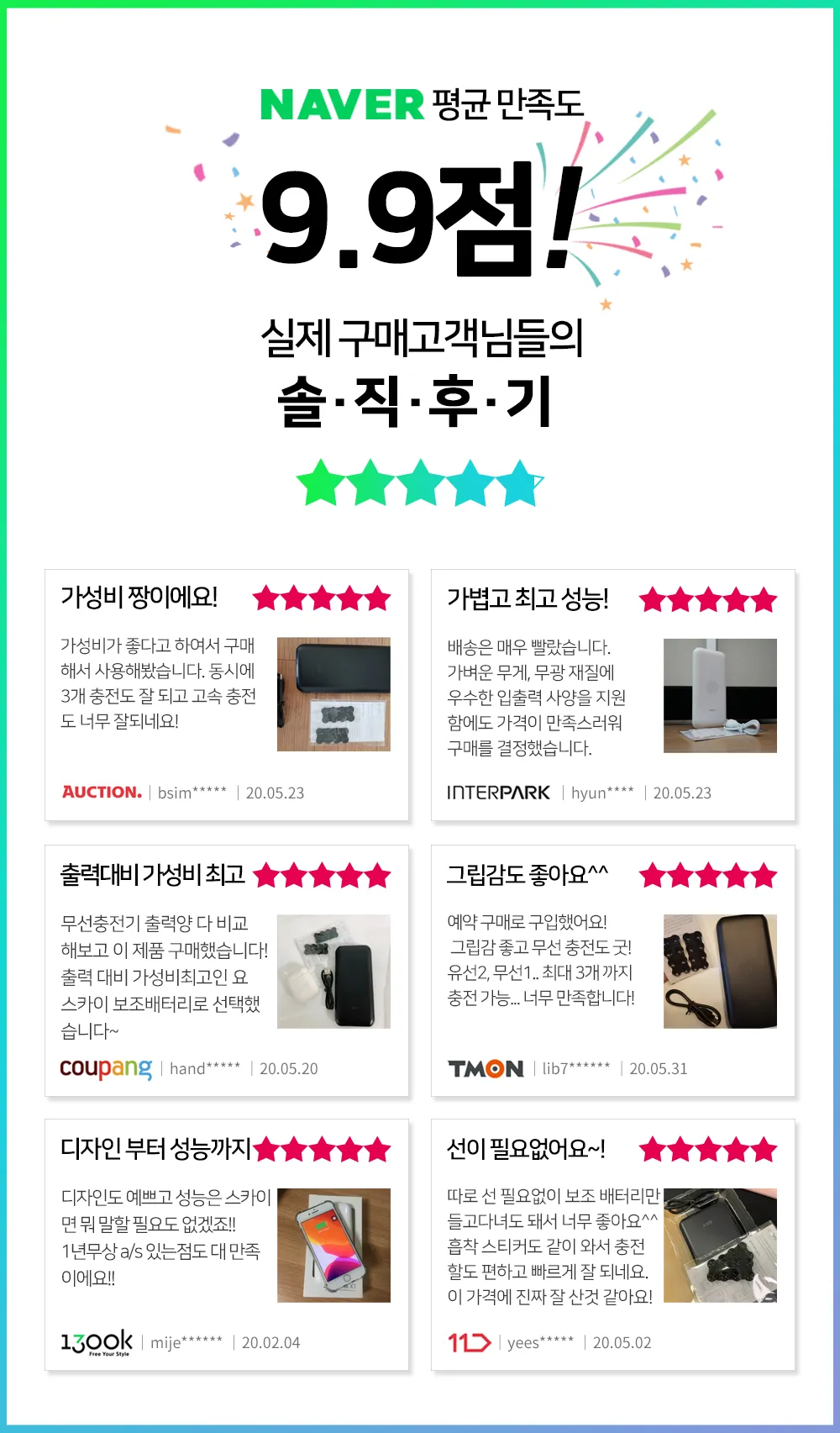Click the pink stars beside 가성비 짱이에요!

(322, 598)
